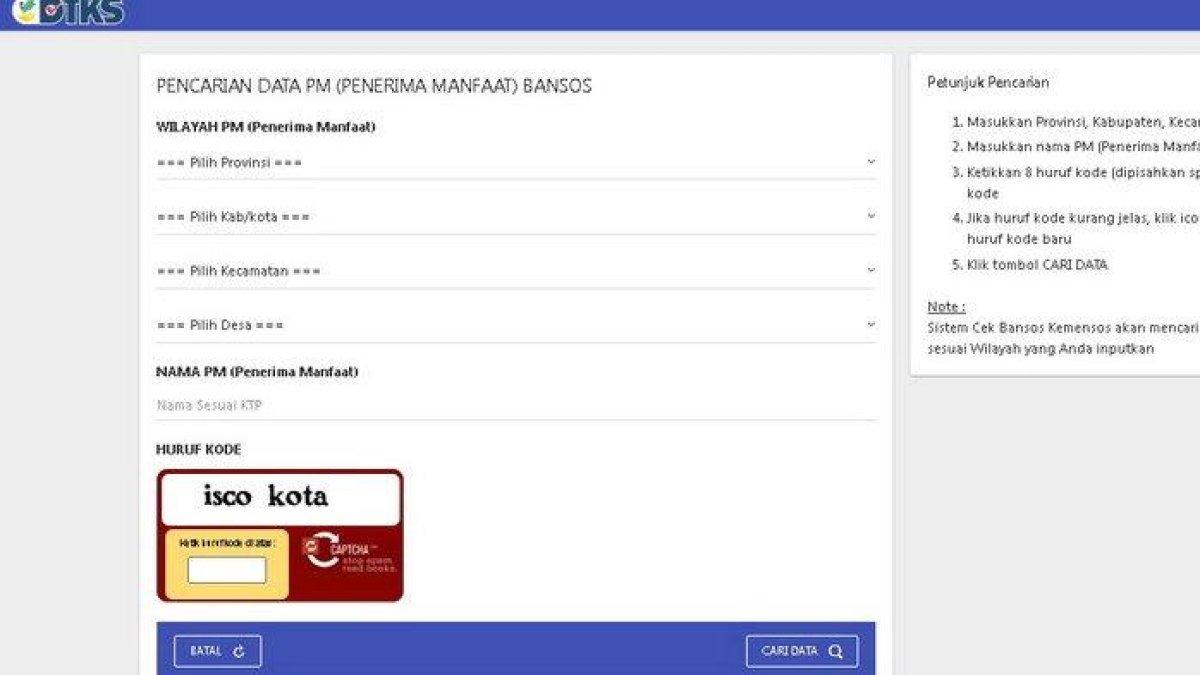Click the captcha code entry box
This screenshot has width=1200, height=675.
pyautogui.click(x=226, y=568)
